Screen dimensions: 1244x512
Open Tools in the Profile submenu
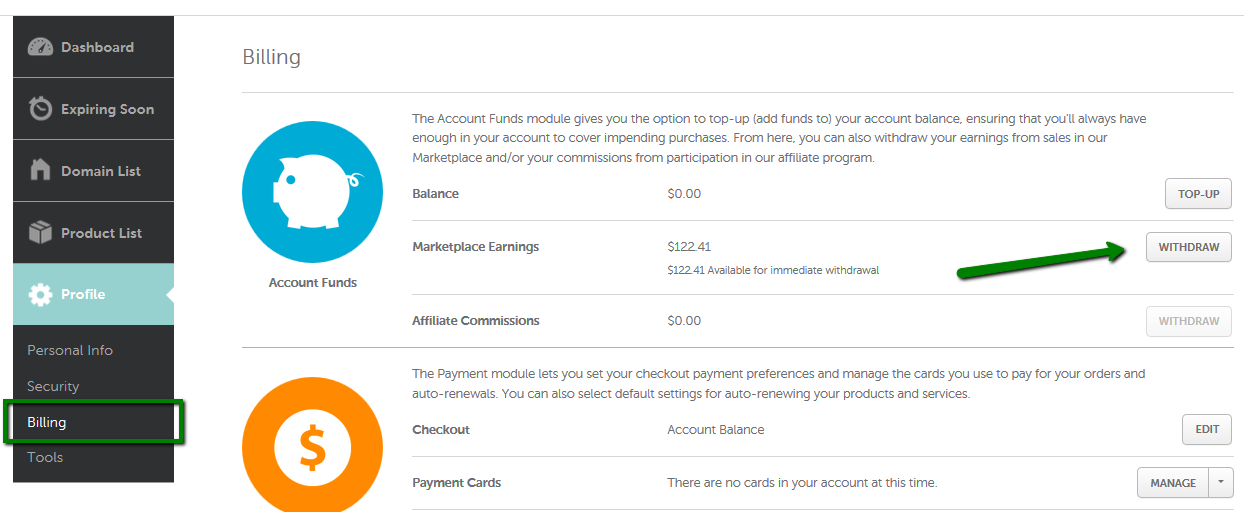(45, 457)
